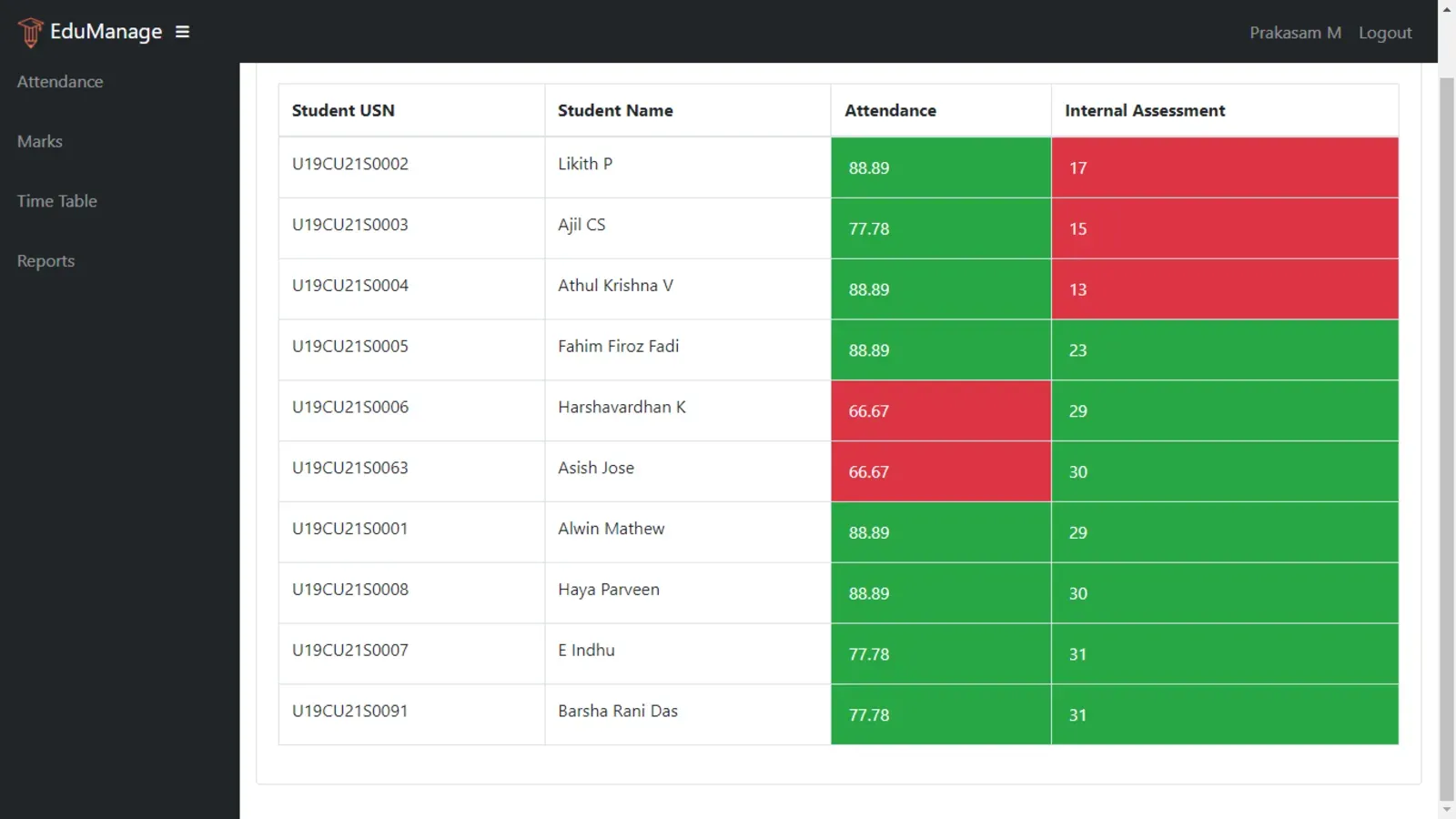Click the EduManage graduation cap logo
Image resolution: width=1456 pixels, height=819 pixels.
(30, 32)
